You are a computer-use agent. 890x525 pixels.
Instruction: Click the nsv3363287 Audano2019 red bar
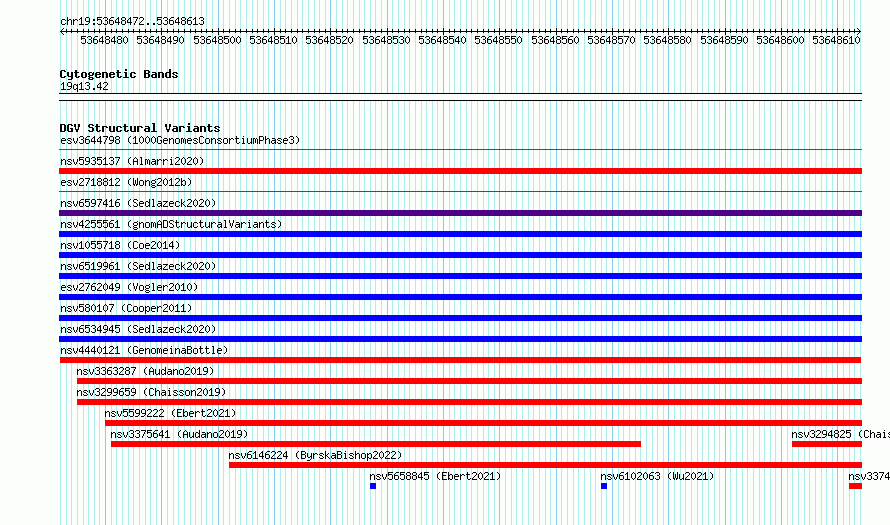coord(469,381)
